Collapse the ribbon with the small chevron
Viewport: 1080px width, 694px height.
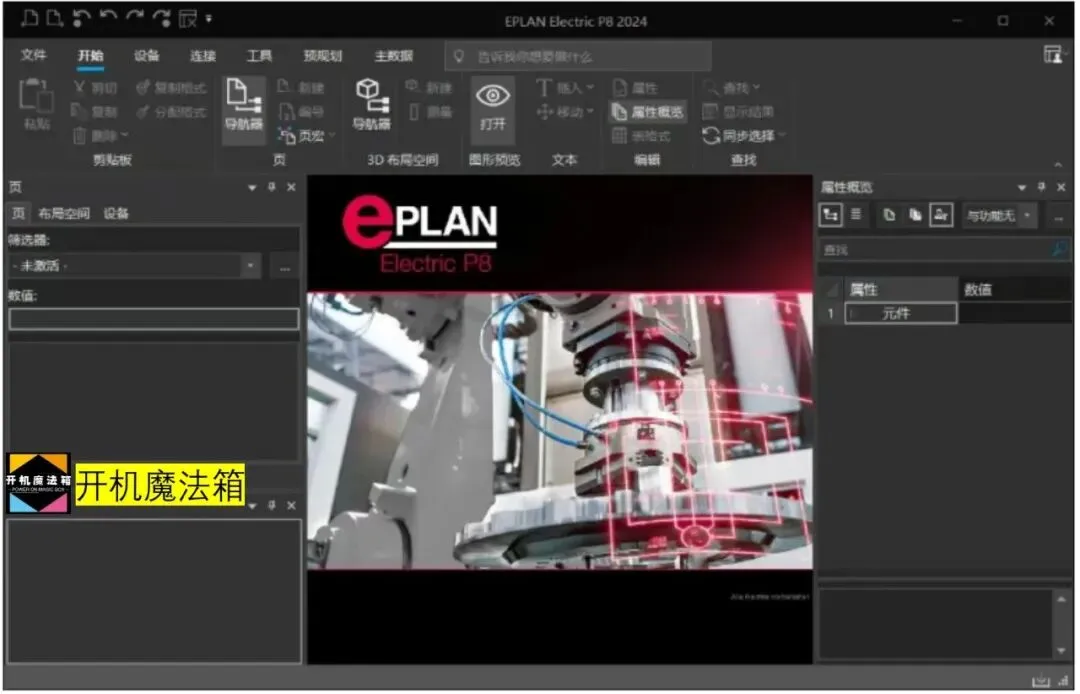tap(1059, 165)
